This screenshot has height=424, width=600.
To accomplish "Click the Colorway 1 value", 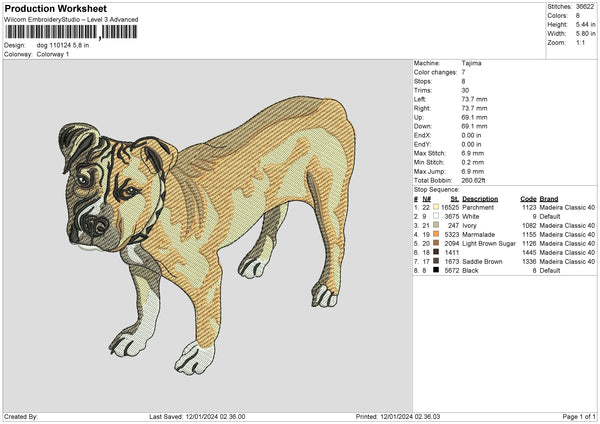I will tap(54, 54).
